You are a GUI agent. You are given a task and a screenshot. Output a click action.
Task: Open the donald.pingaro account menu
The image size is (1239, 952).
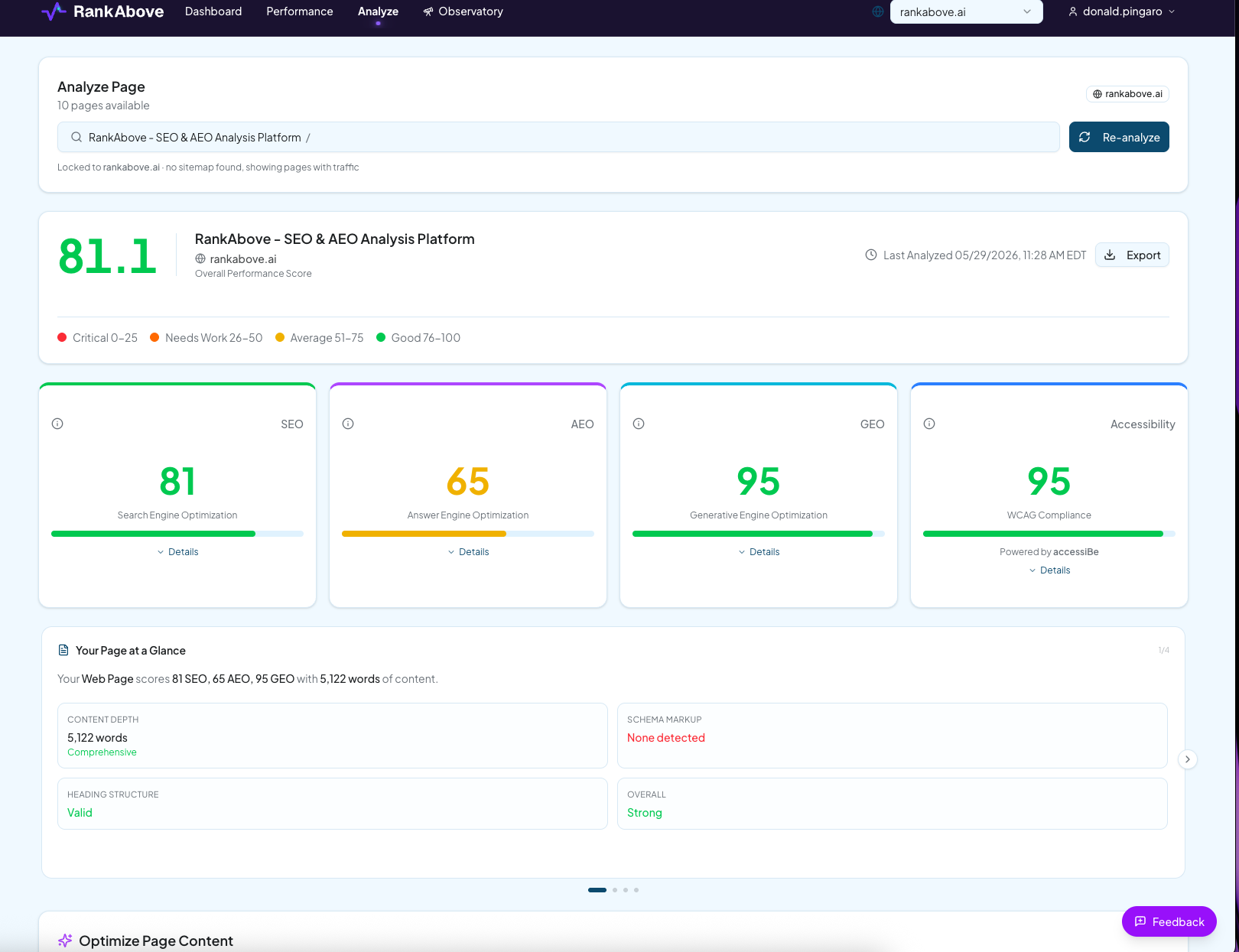click(x=1122, y=11)
